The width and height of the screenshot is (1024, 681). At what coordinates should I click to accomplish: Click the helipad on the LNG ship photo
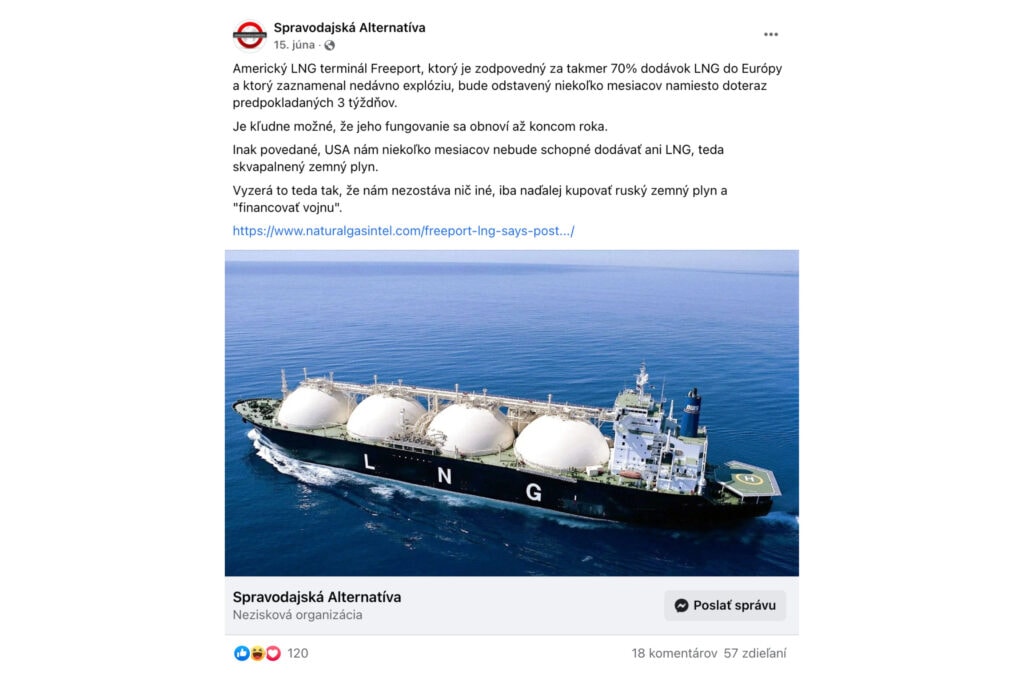coord(748,479)
